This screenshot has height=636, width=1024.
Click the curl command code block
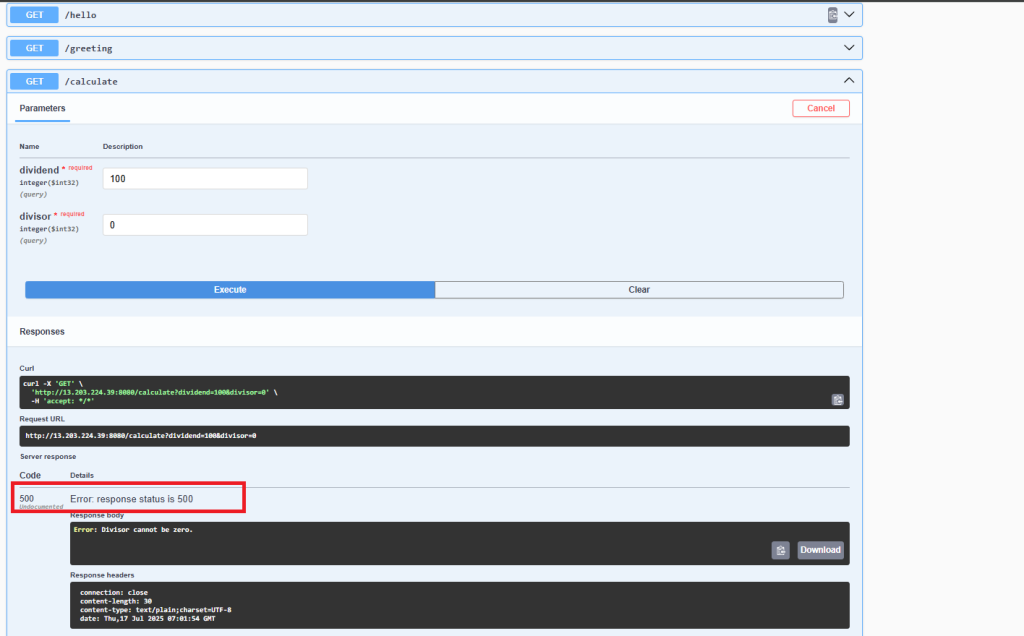[x=434, y=392]
